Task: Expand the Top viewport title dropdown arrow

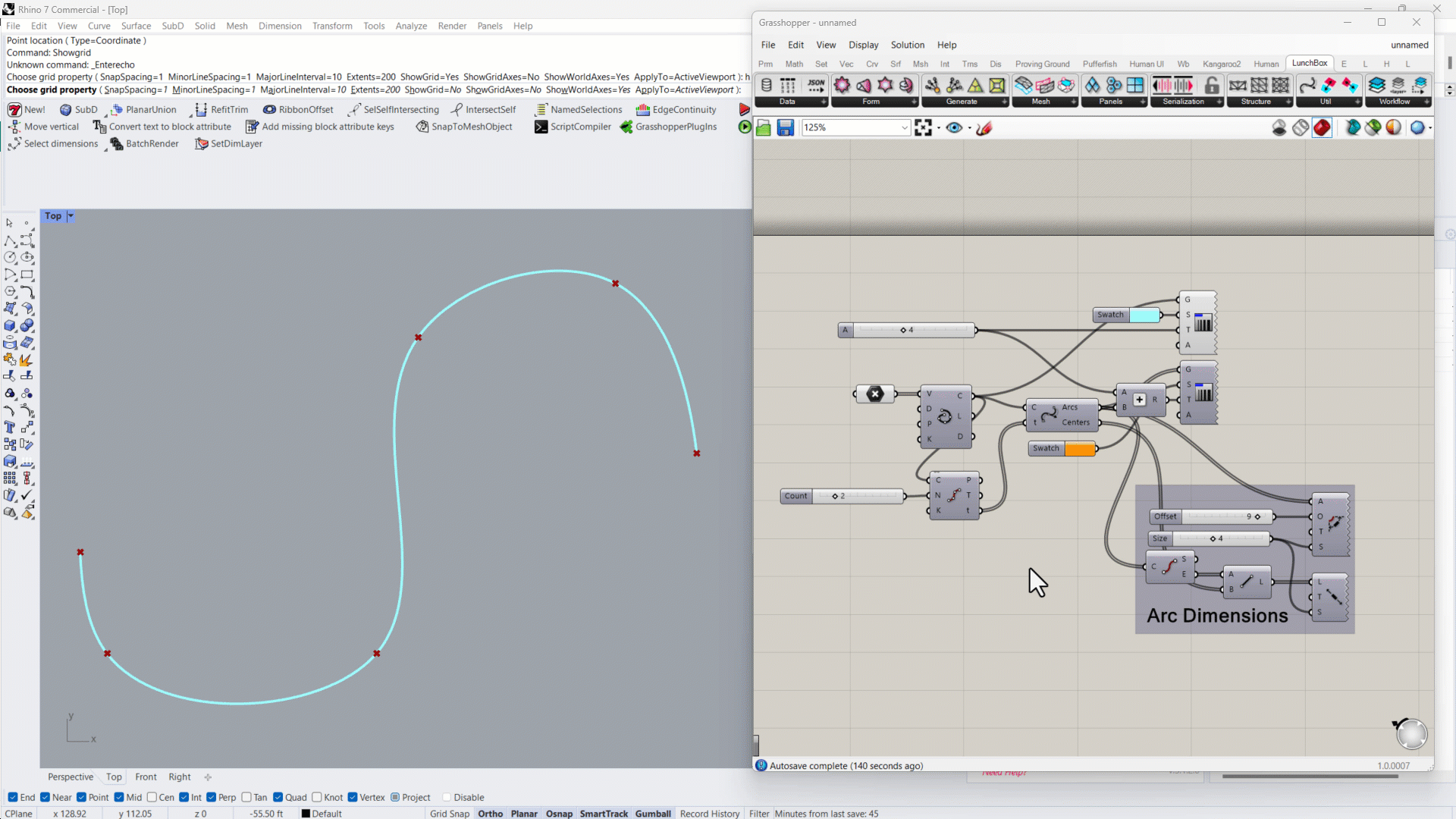Action: tap(71, 216)
